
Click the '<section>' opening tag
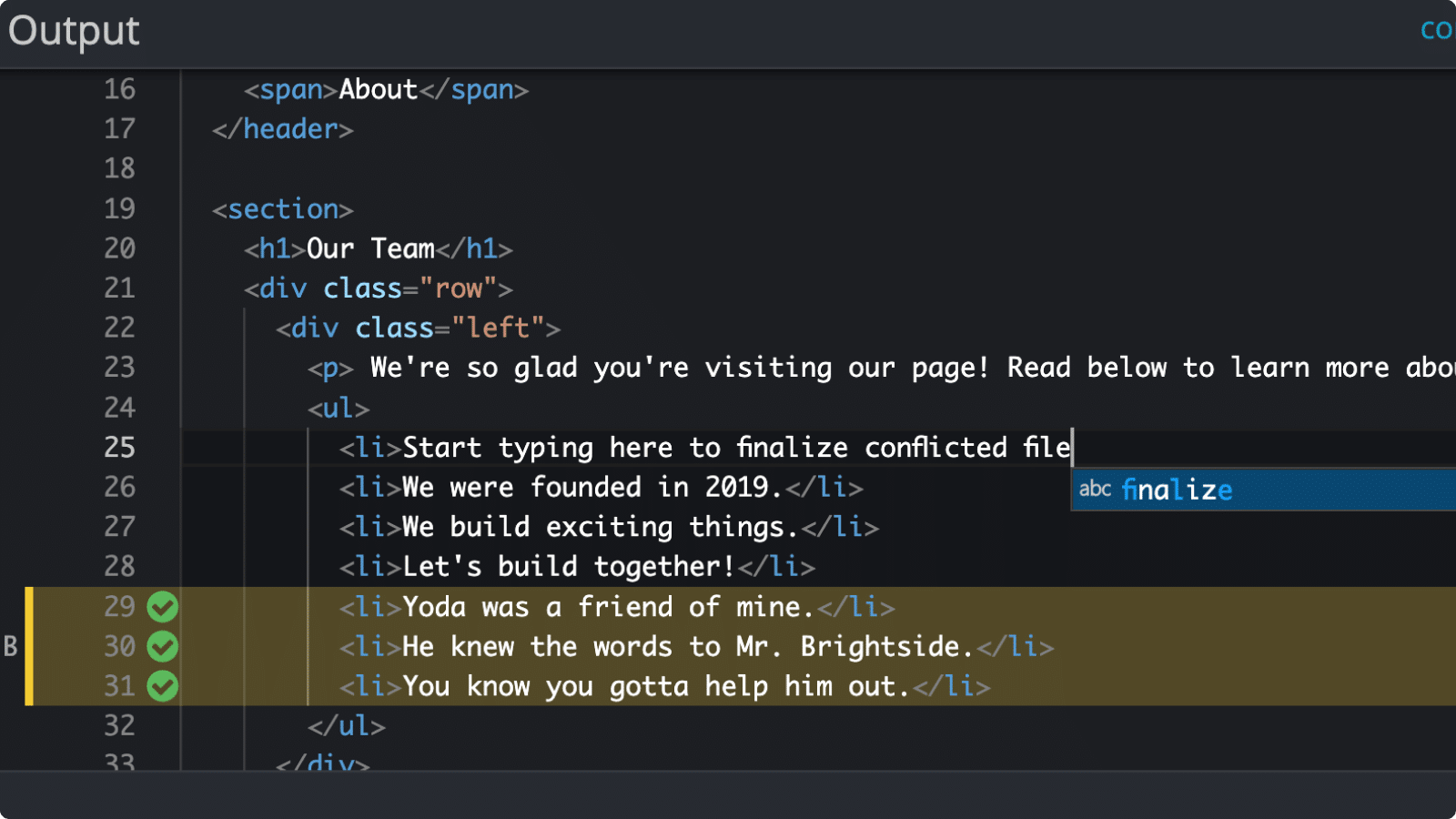[x=283, y=209]
